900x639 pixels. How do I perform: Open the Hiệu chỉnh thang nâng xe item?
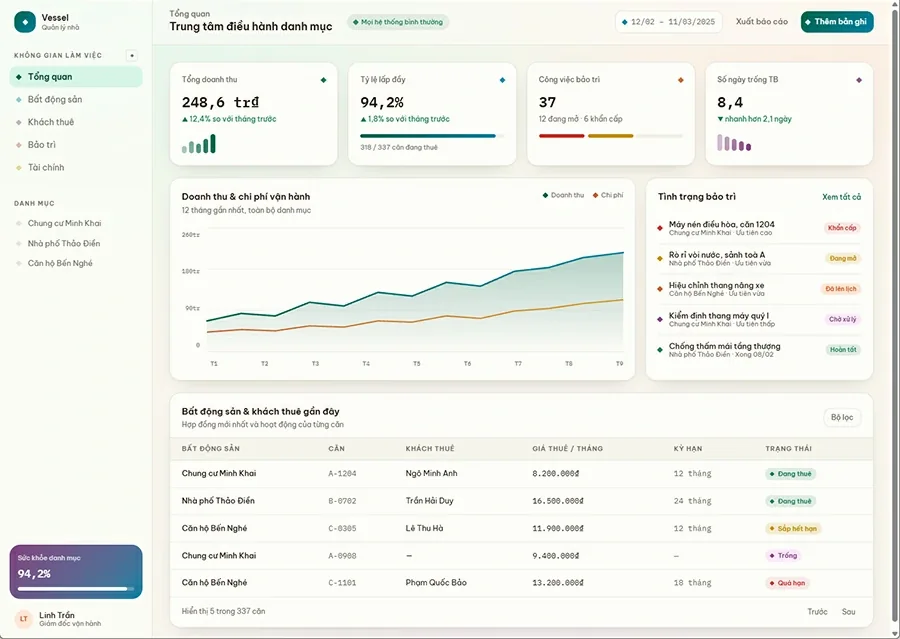pyautogui.click(x=759, y=289)
